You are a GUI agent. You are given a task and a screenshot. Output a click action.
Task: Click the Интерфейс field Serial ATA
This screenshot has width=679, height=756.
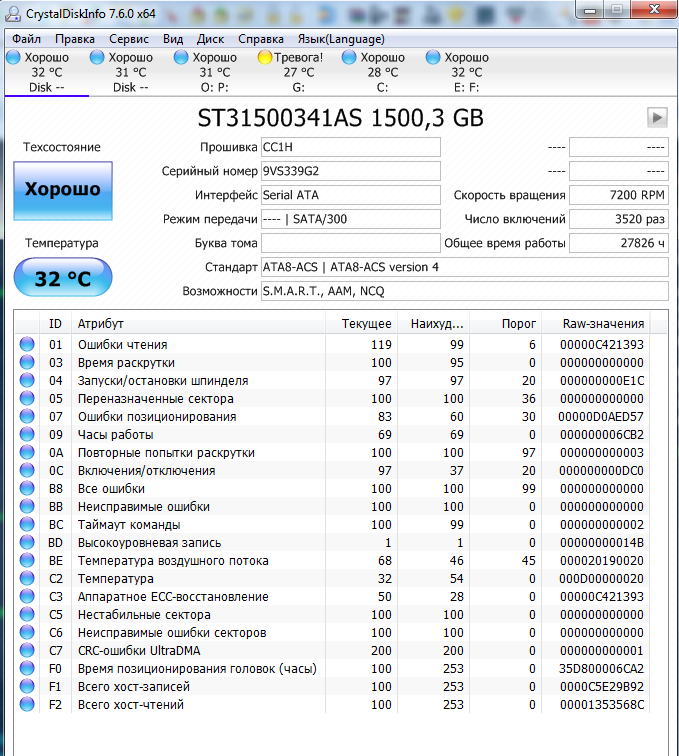(x=351, y=195)
